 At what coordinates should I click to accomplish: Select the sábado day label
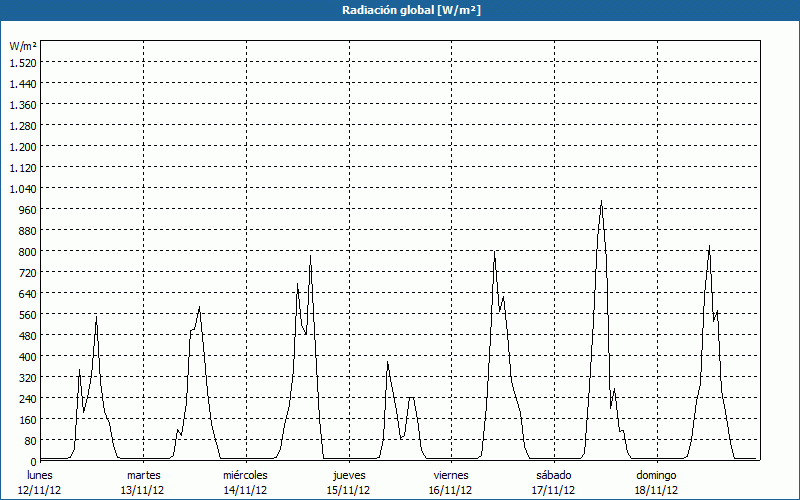554,475
